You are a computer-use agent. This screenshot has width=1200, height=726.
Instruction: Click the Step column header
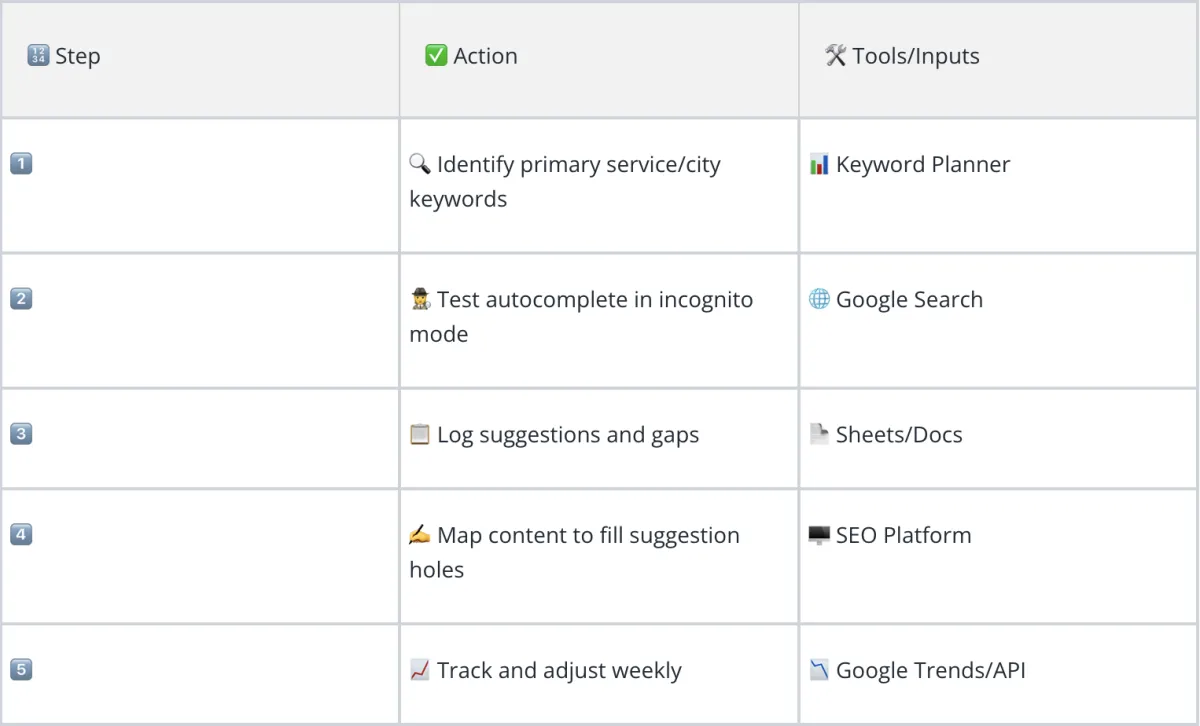[x=64, y=56]
